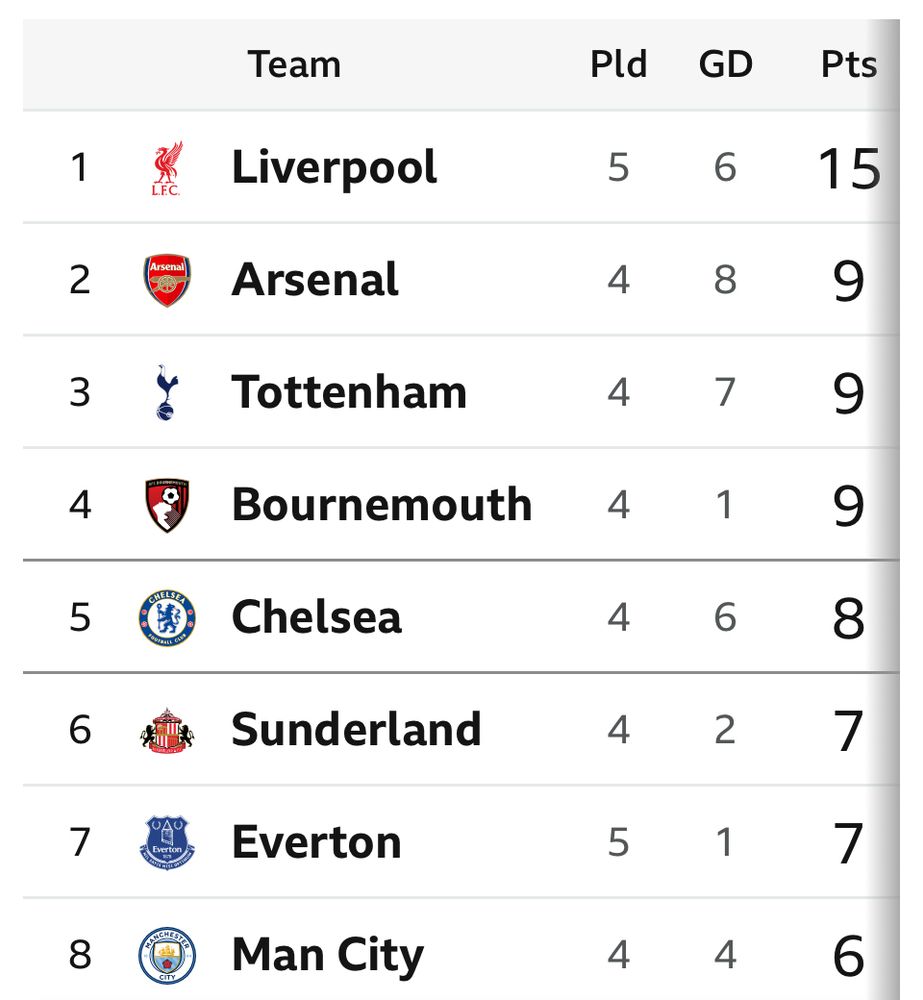This screenshot has width=923, height=1000.
Task: Click the Man City club badge
Action: [166, 955]
